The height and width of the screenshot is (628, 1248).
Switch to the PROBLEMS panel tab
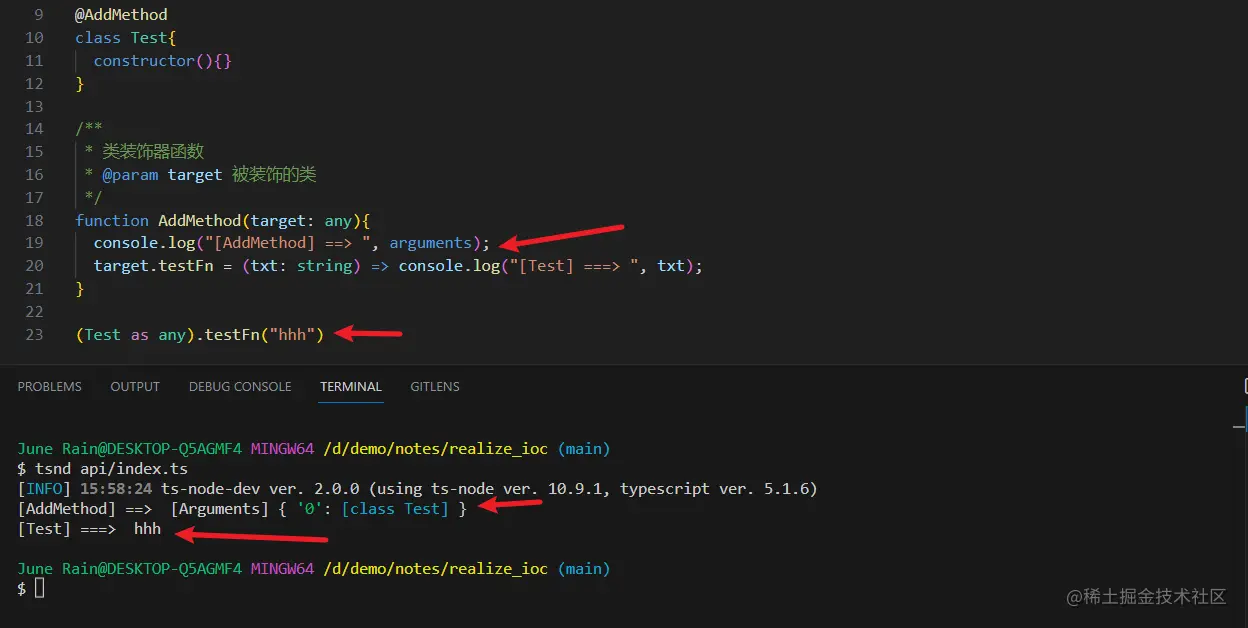[x=50, y=386]
